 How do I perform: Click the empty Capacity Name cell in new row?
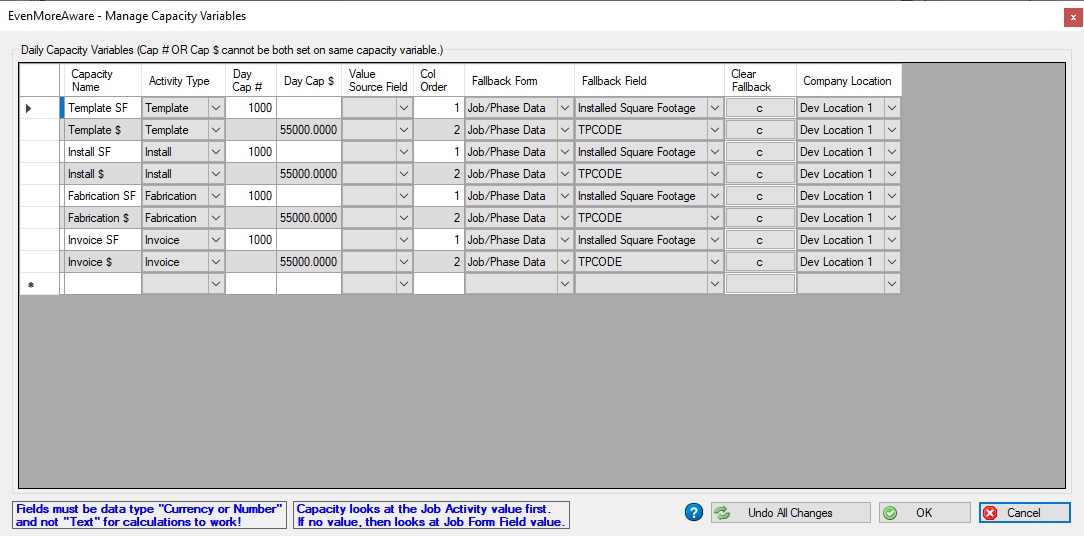pos(102,284)
